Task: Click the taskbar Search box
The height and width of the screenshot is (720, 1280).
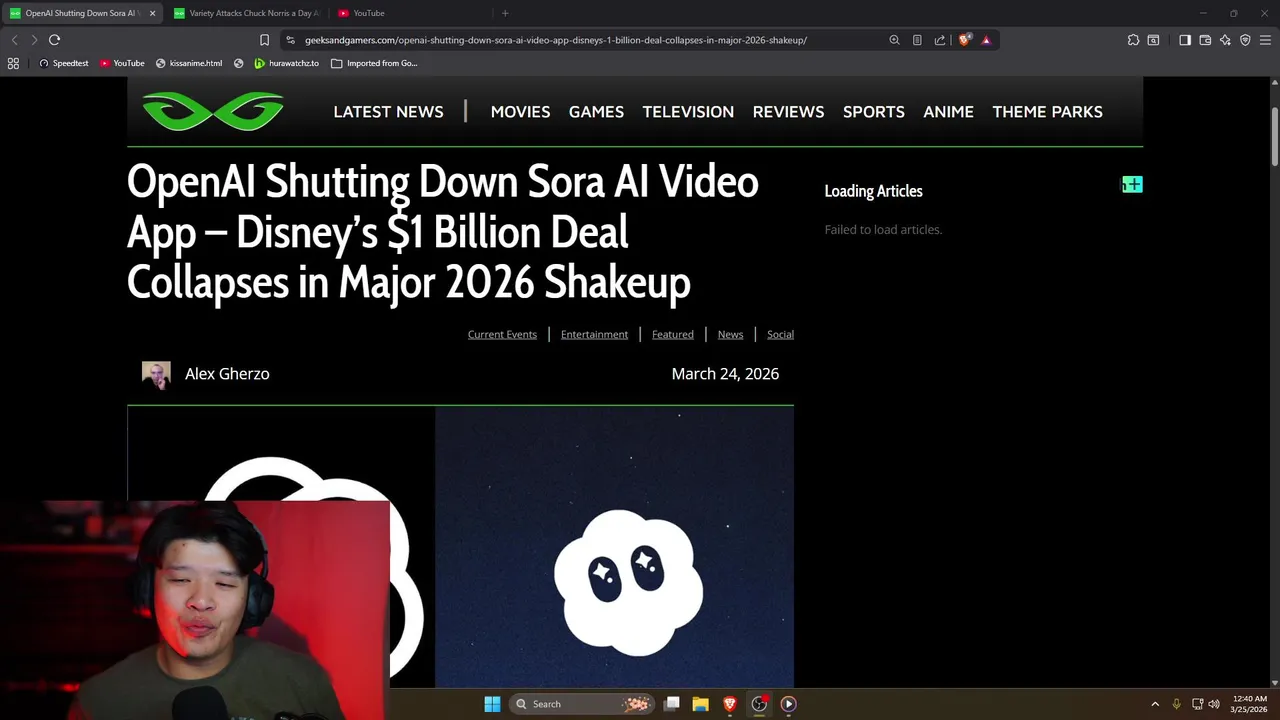Action: [582, 704]
